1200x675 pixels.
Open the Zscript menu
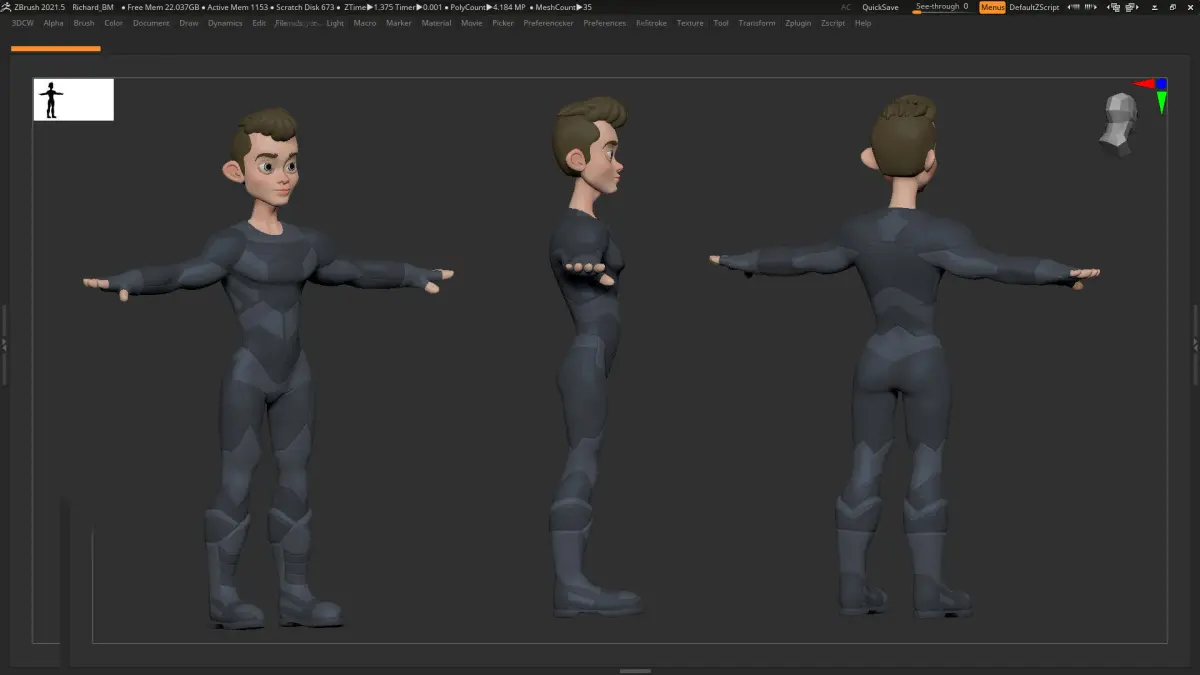[833, 23]
